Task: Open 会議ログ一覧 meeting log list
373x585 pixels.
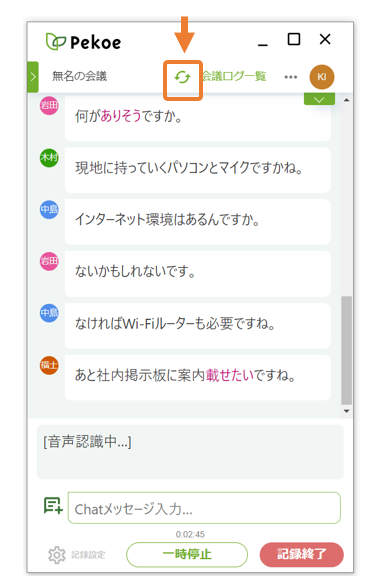Action: (x=234, y=76)
